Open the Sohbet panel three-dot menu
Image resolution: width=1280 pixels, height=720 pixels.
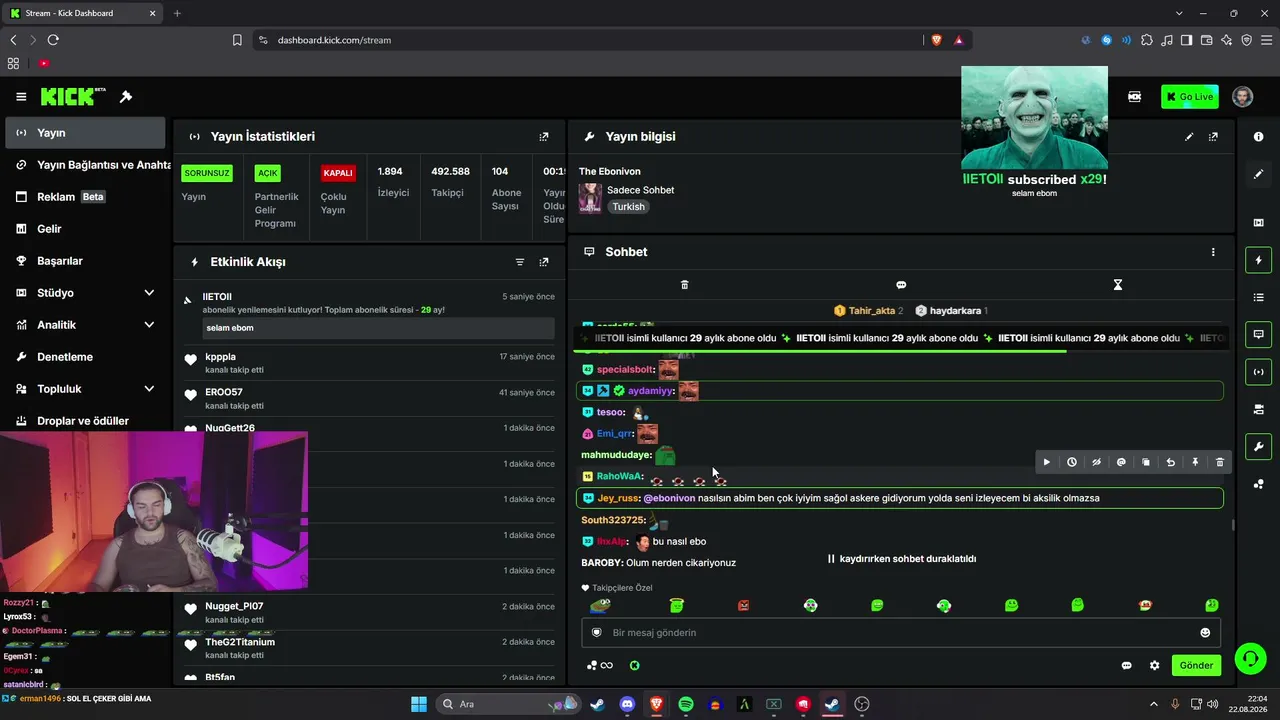[x=1213, y=252]
